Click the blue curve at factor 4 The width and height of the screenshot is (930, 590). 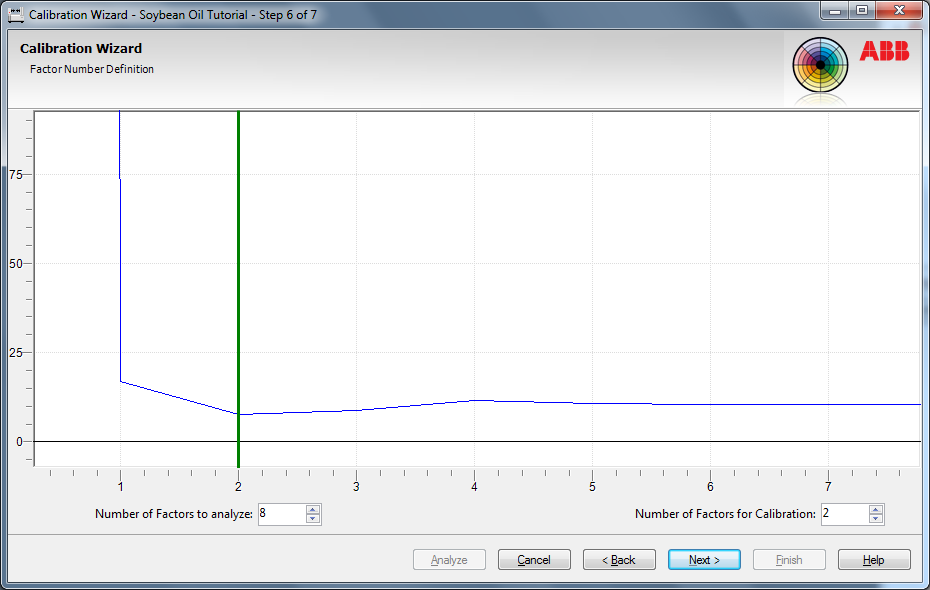pyautogui.click(x=475, y=400)
